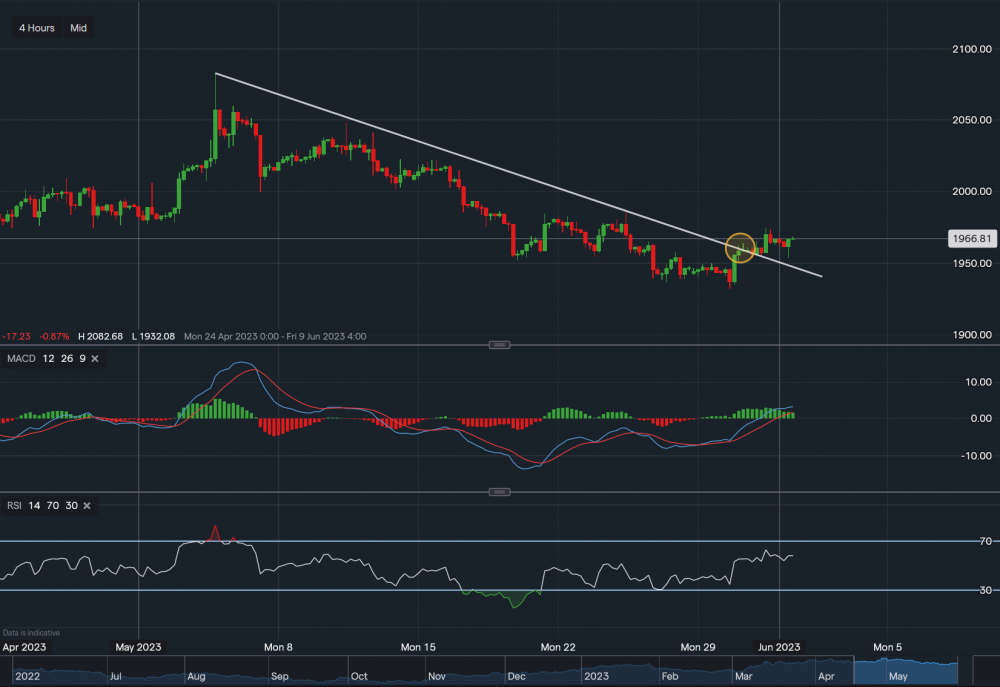
Task: Click the resize handle above MACD panel
Action: [500, 344]
